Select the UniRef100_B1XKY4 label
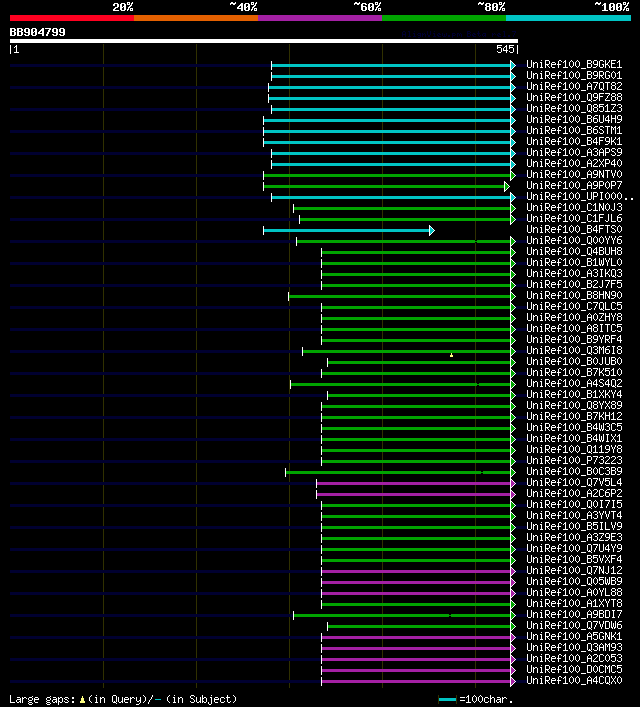This screenshot has width=640, height=707. pos(574,395)
